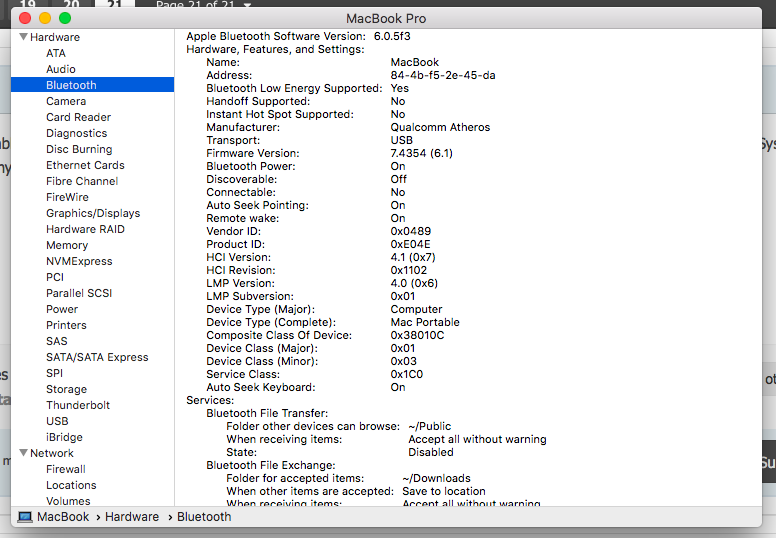Collapse the Hardware section triangle
The image size is (776, 538).
point(23,37)
